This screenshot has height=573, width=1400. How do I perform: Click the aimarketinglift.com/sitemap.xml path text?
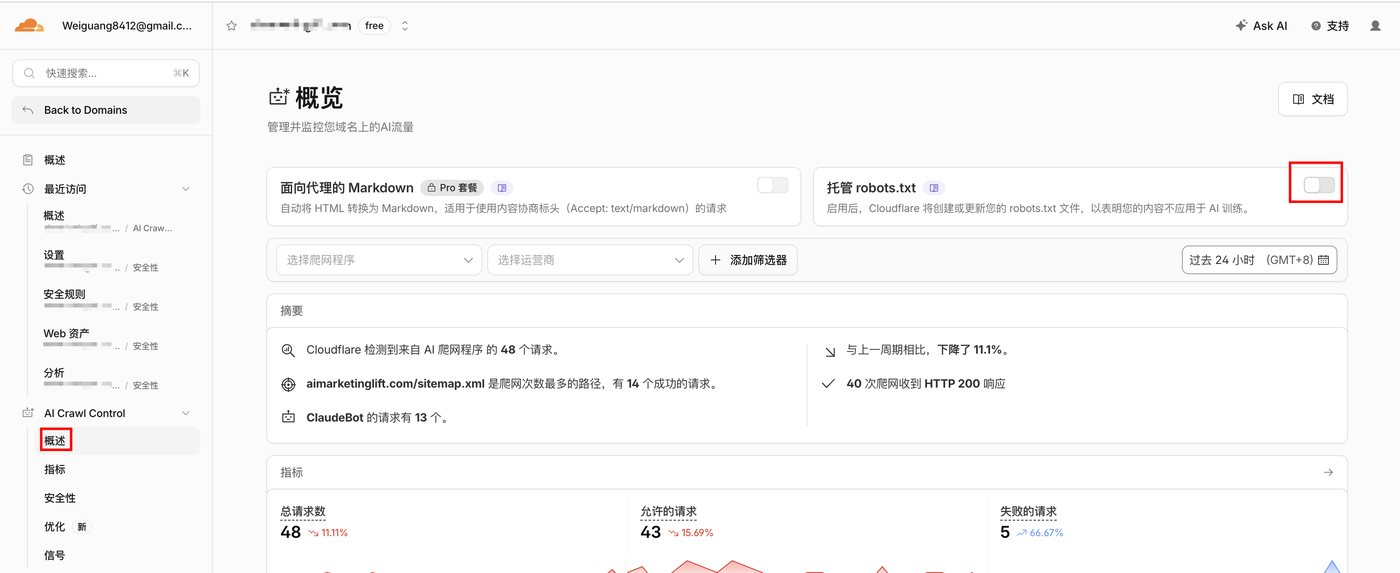[396, 383]
